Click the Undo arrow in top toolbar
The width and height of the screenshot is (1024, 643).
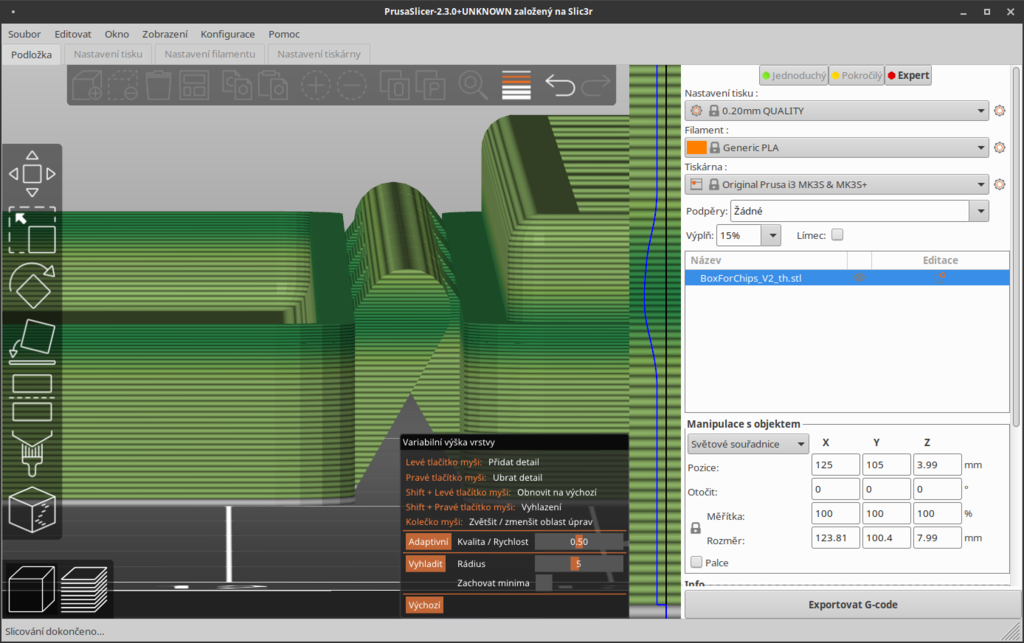(560, 87)
